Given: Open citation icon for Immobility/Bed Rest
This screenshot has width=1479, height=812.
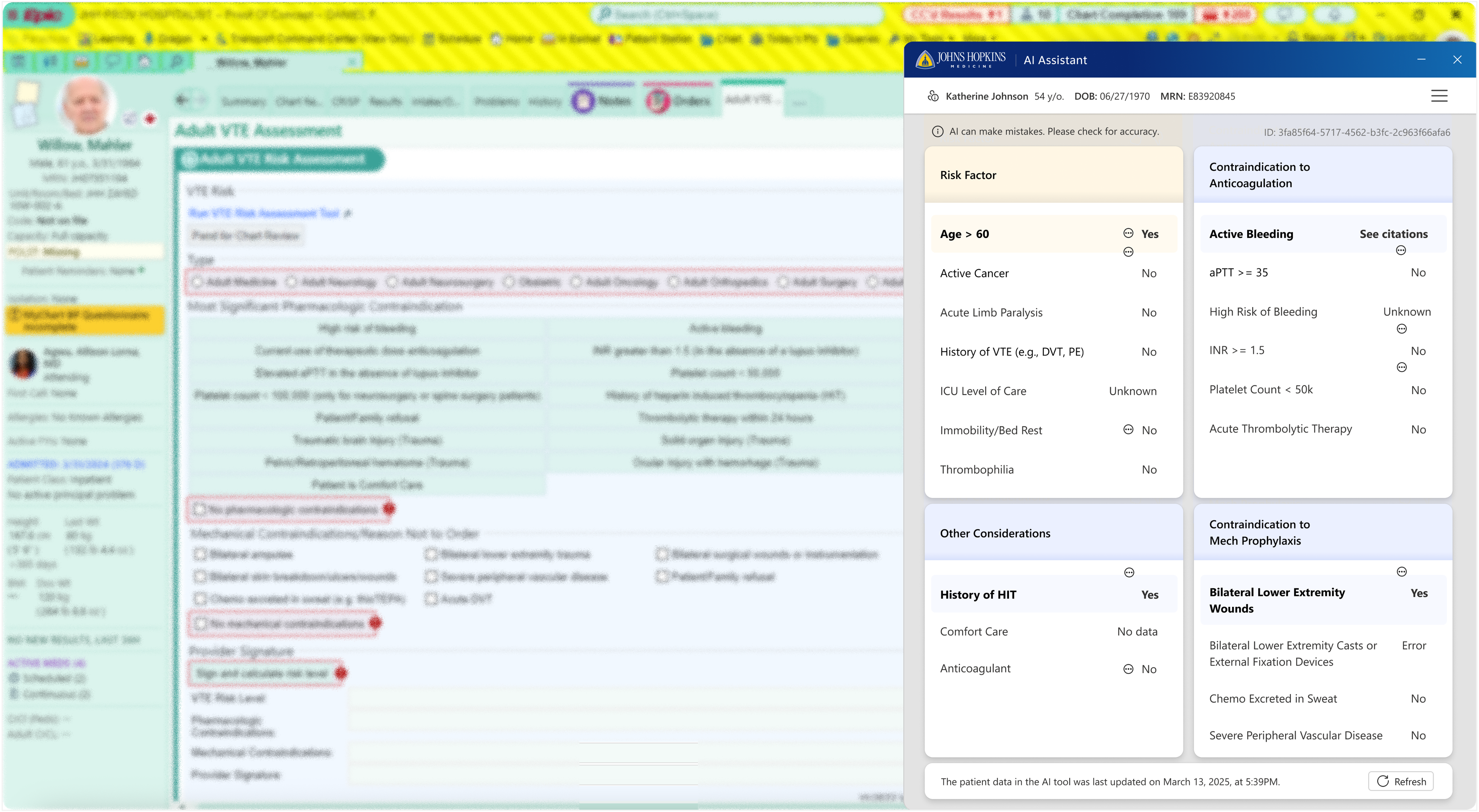Looking at the screenshot, I should click(1128, 430).
